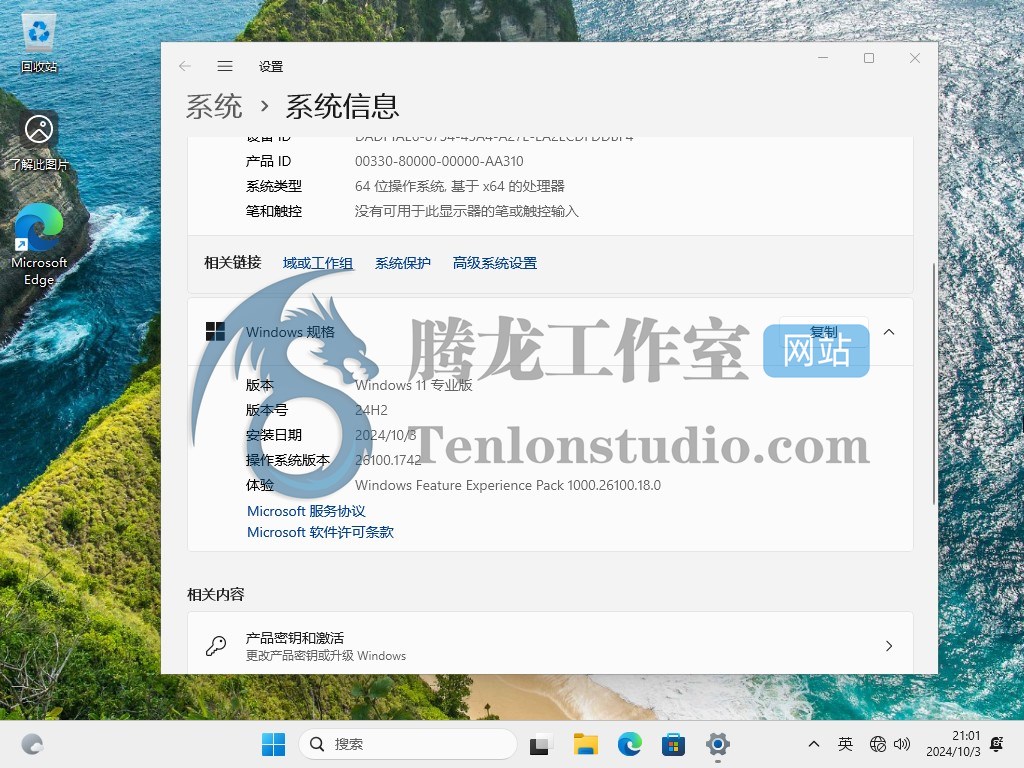This screenshot has height=768, width=1024.
Task: Click the taskbar 搜索 box
Action: [x=408, y=744]
